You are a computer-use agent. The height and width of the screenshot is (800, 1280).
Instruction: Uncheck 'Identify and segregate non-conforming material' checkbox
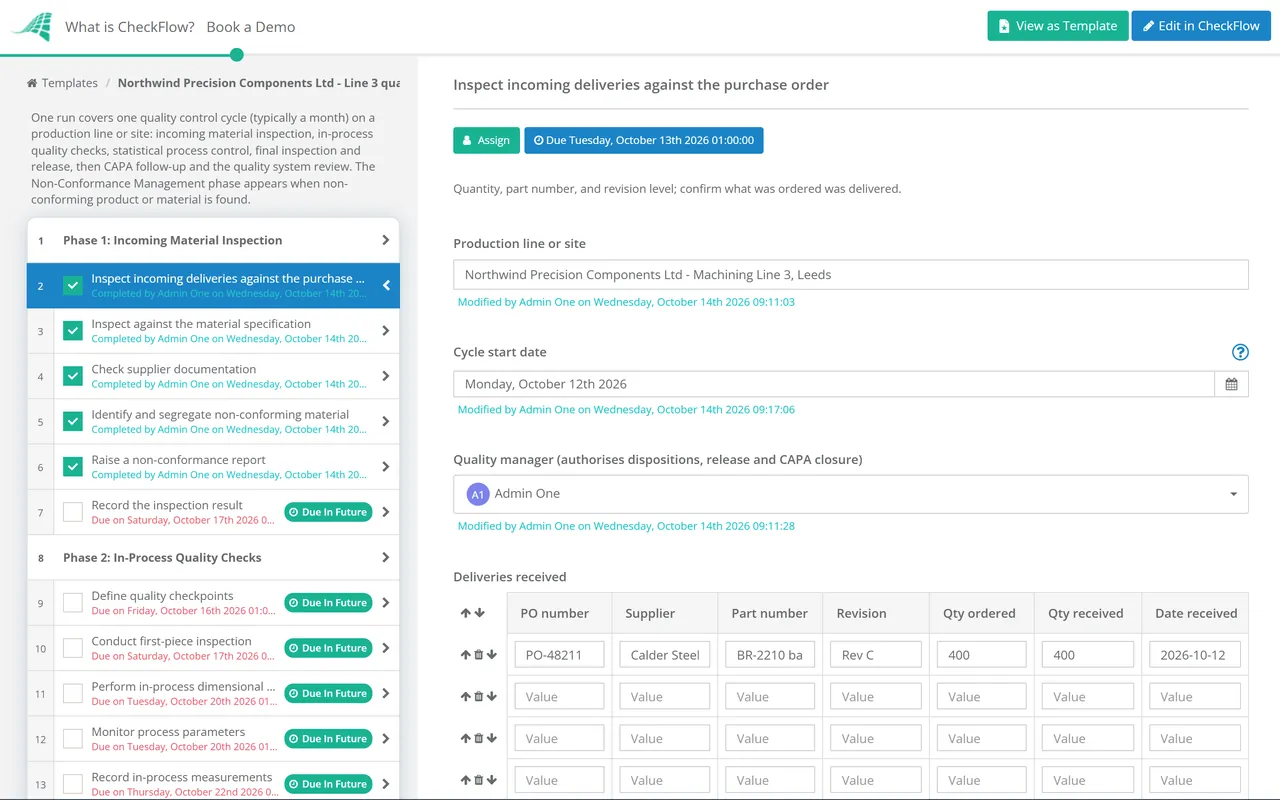pyautogui.click(x=73, y=421)
